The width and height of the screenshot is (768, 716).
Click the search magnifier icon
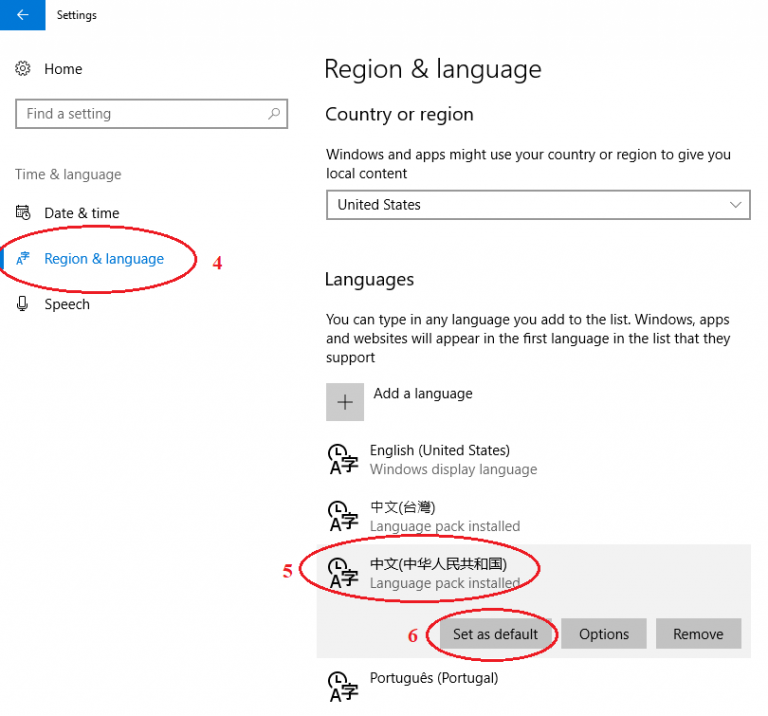[x=274, y=114]
